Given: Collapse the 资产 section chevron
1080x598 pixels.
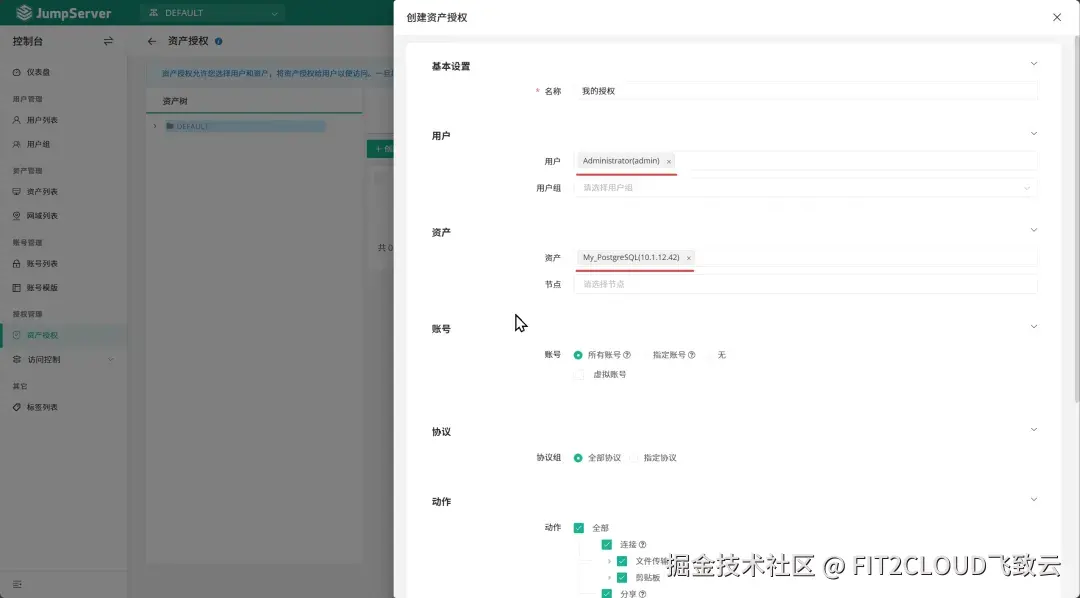Looking at the screenshot, I should (x=1033, y=229).
